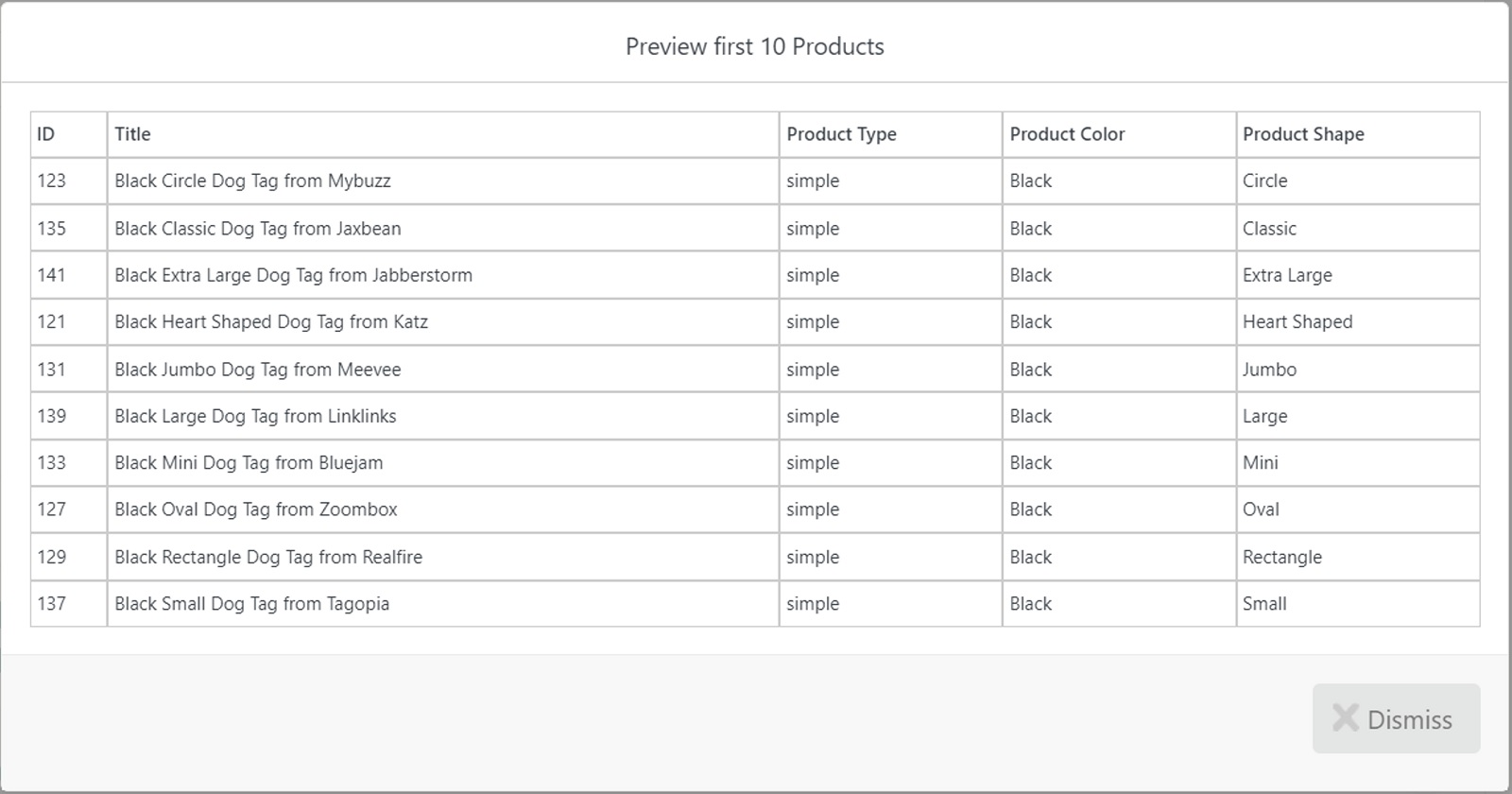Click the Preview first 10 Products heading
Screen dimensions: 1512x794
coord(754,46)
